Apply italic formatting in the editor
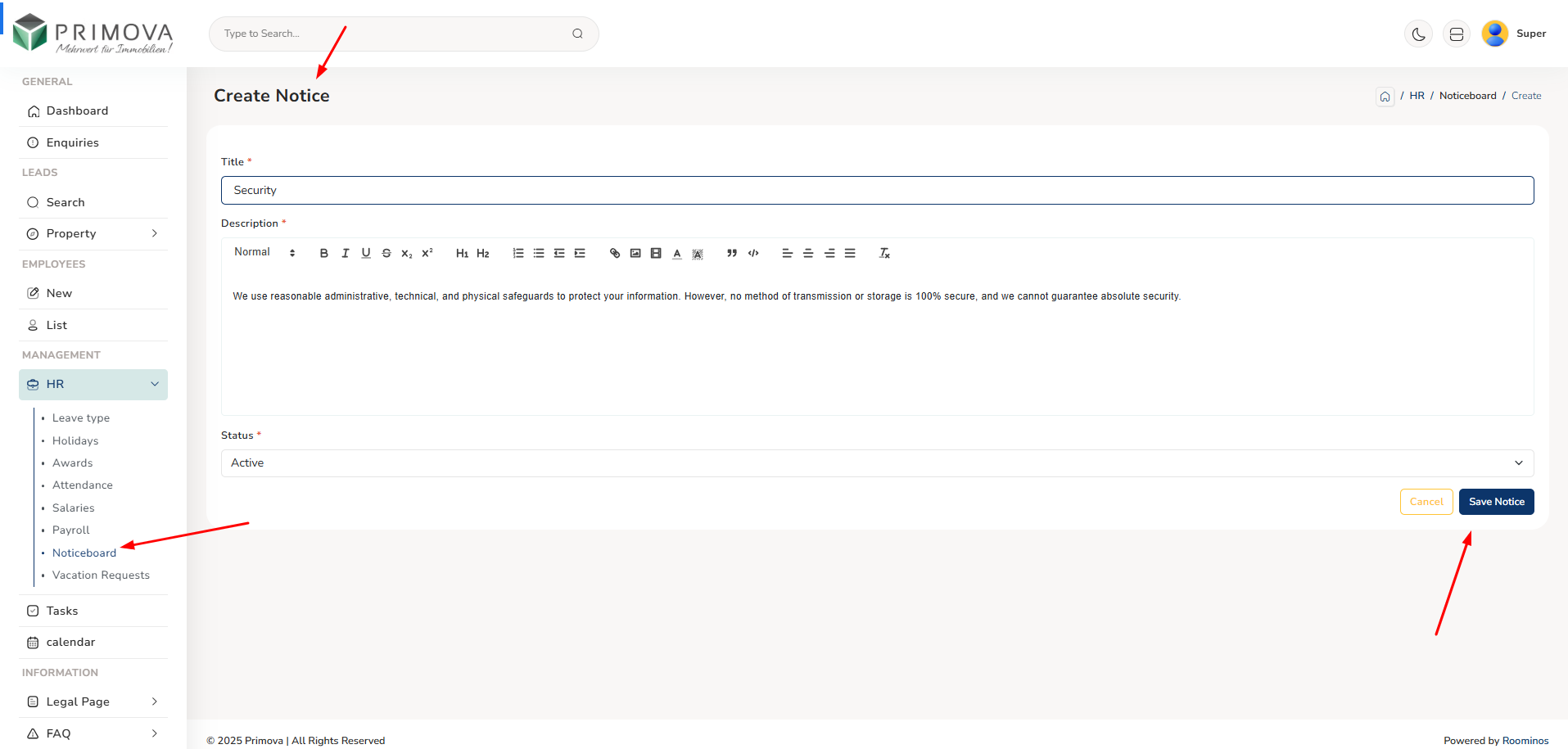1568x749 pixels. point(345,254)
